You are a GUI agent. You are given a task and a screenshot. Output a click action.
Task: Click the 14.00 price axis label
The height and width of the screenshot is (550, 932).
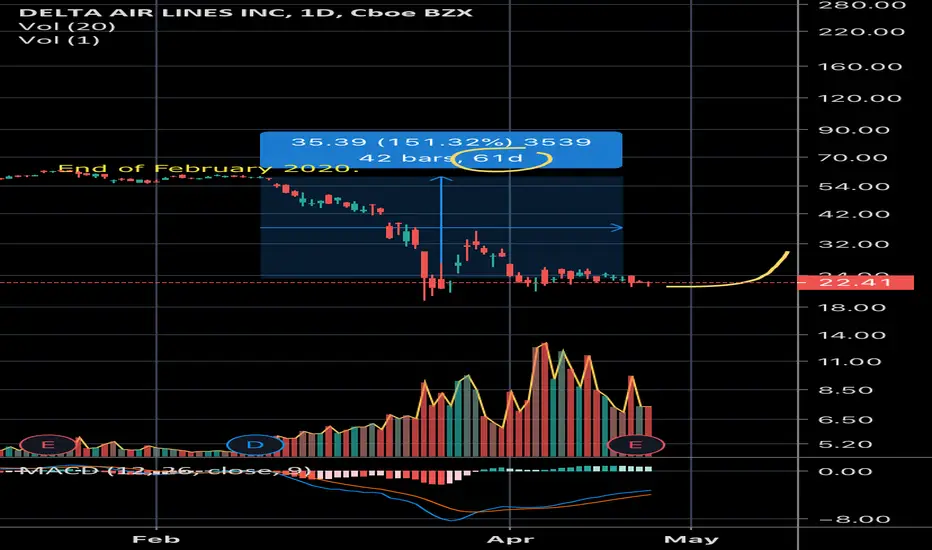854,335
